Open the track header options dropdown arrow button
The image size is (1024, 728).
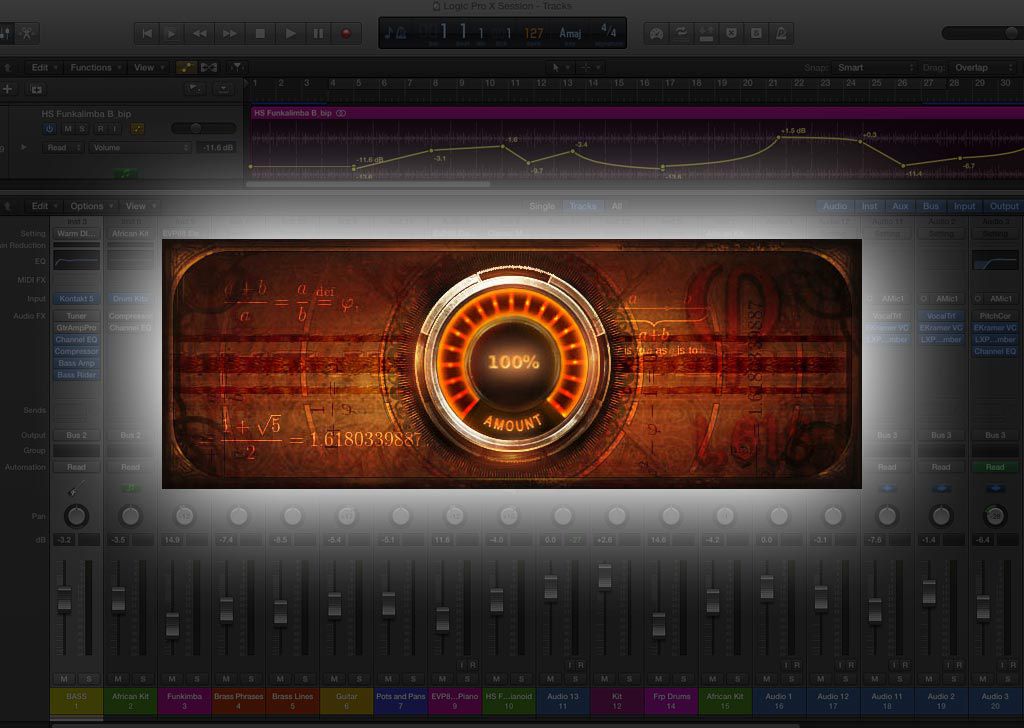pyautogui.click(x=223, y=89)
